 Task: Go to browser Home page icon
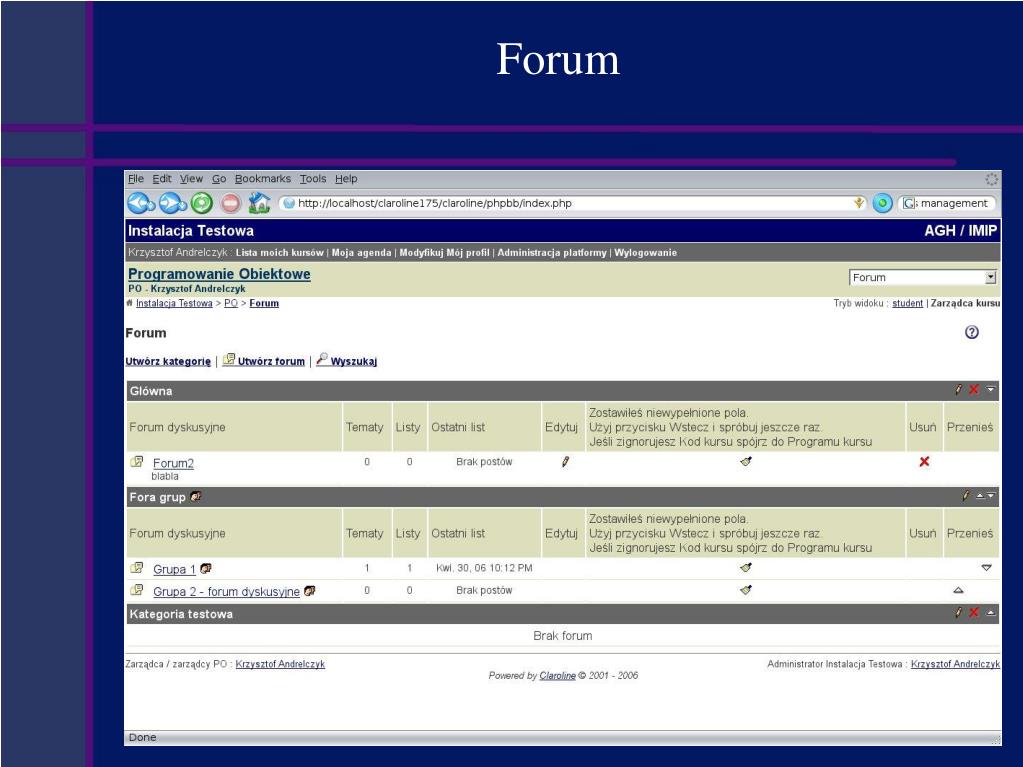pos(259,203)
